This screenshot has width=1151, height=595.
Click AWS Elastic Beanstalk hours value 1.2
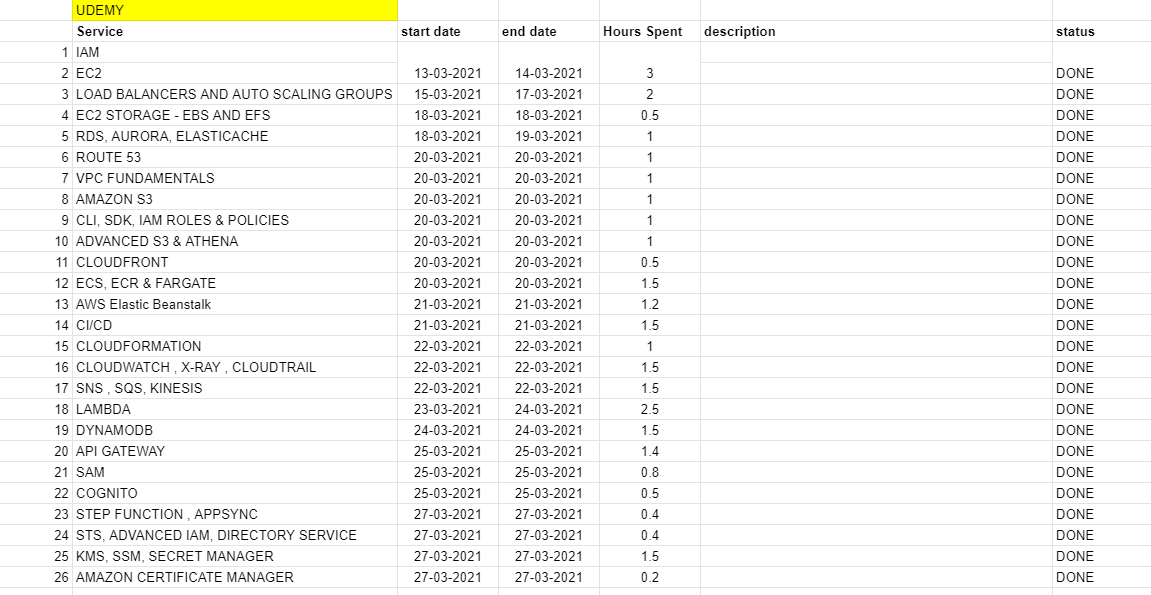[650, 304]
